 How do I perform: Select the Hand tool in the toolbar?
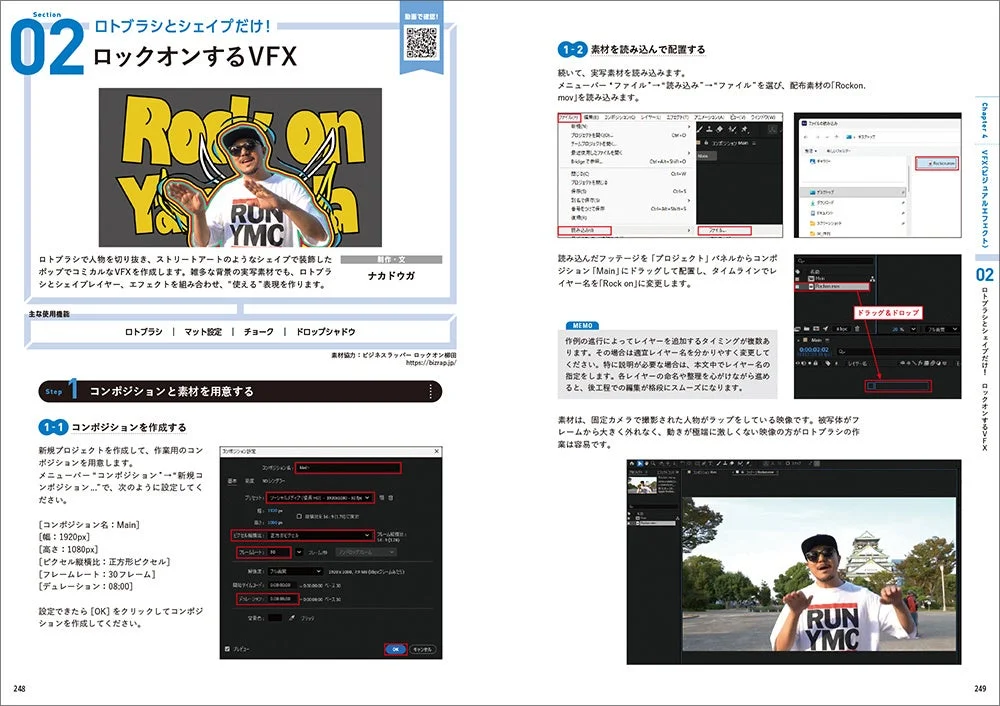tap(645, 463)
